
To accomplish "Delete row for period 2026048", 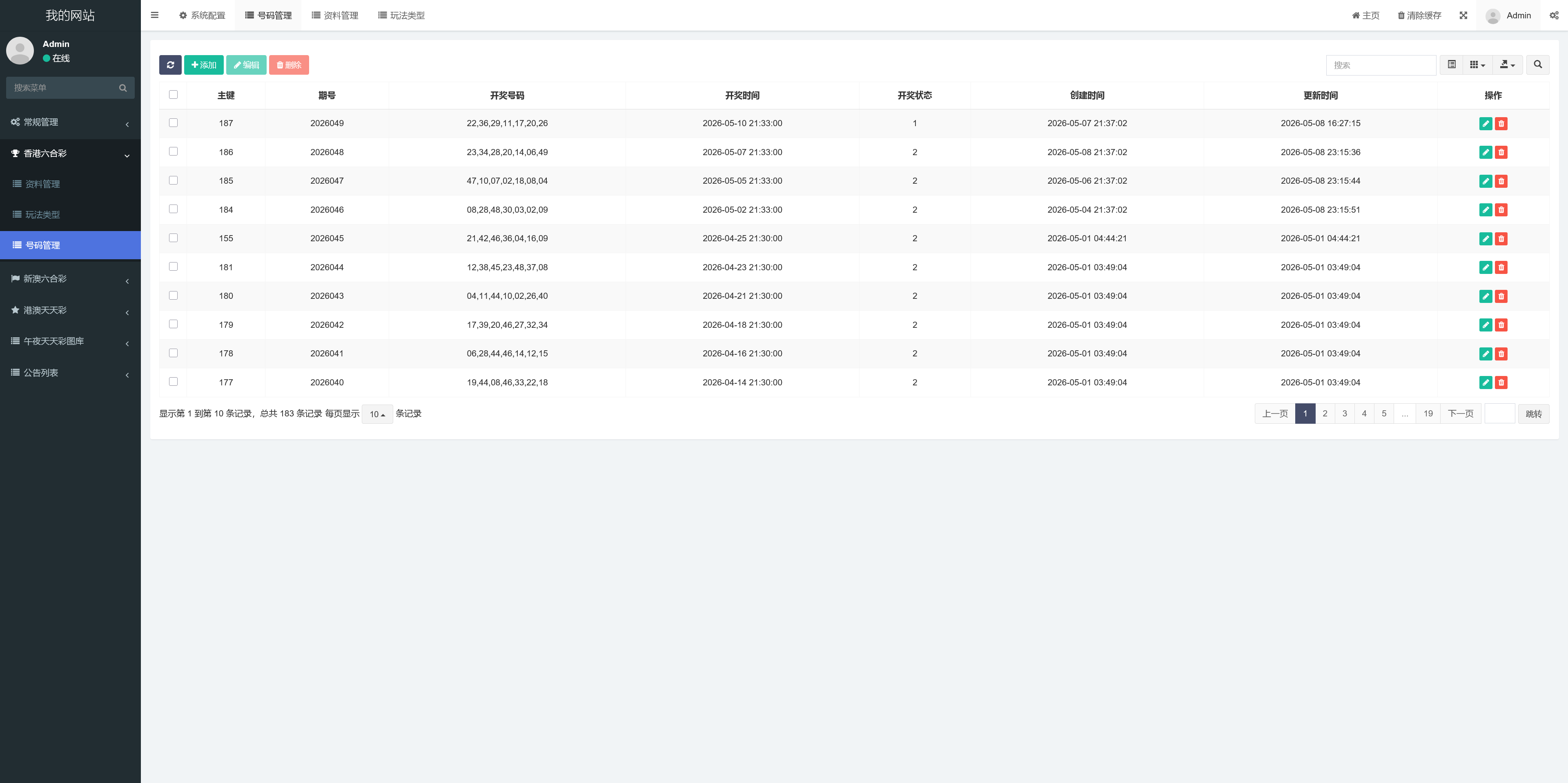I will pos(1501,152).
